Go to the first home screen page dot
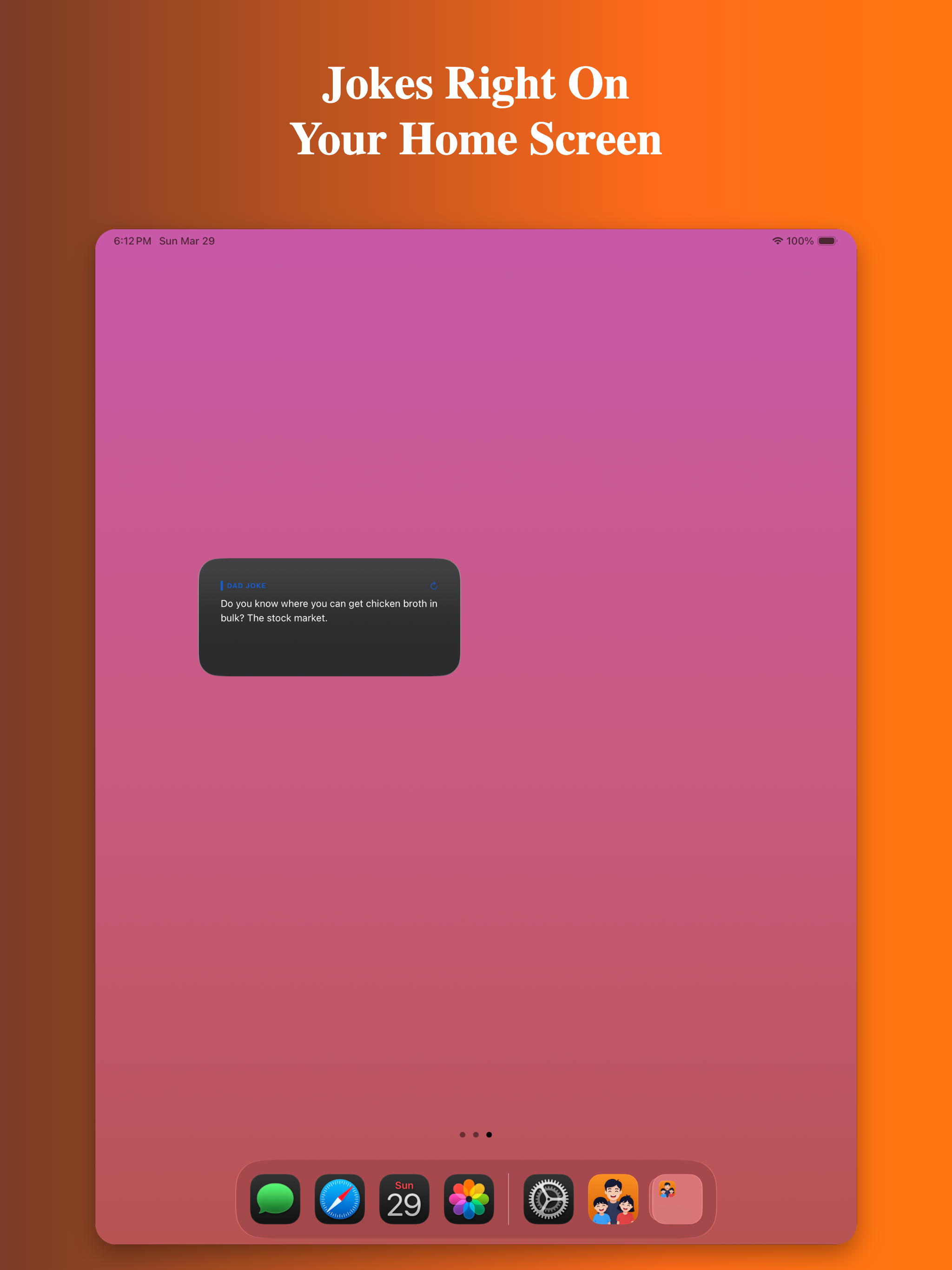Image resolution: width=952 pixels, height=1270 pixels. click(463, 1135)
